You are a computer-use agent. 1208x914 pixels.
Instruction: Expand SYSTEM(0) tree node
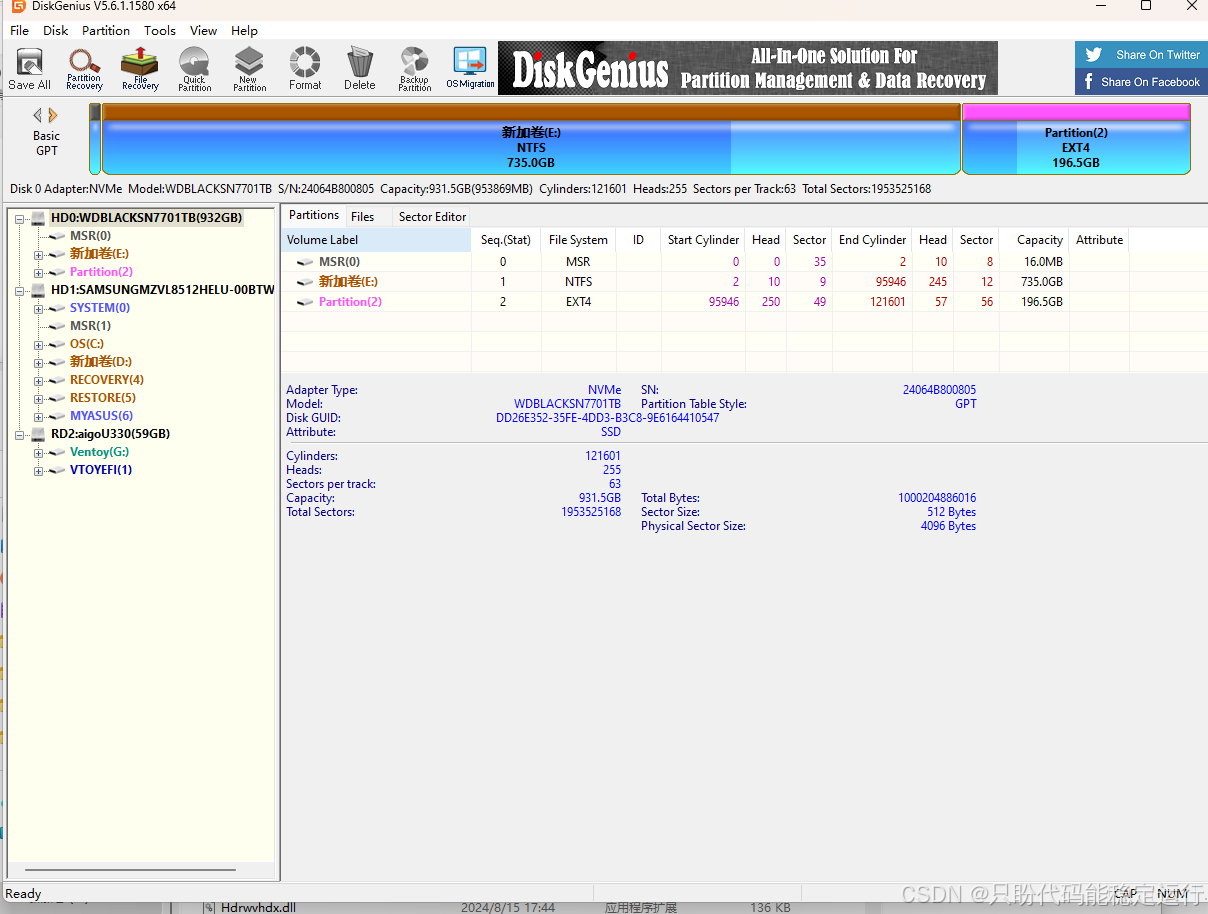coord(39,308)
